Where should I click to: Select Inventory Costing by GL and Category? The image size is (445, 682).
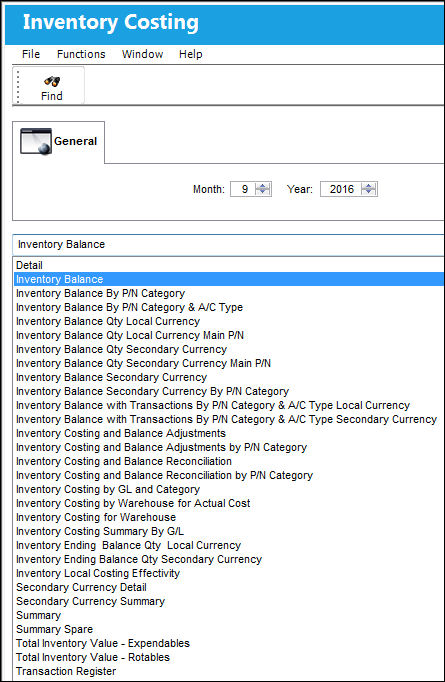pyautogui.click(x=229, y=489)
